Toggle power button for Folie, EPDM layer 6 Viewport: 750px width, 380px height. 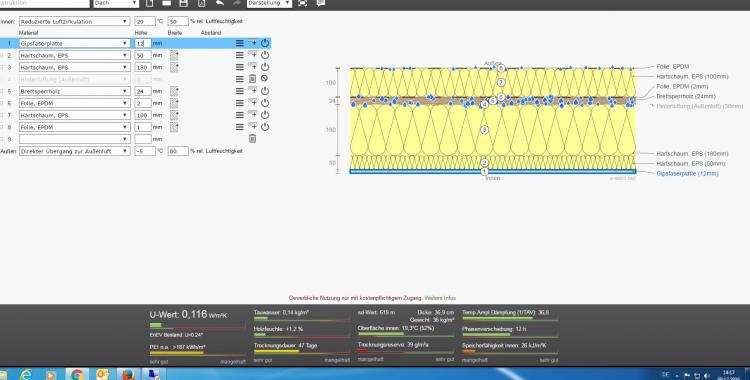pos(265,103)
